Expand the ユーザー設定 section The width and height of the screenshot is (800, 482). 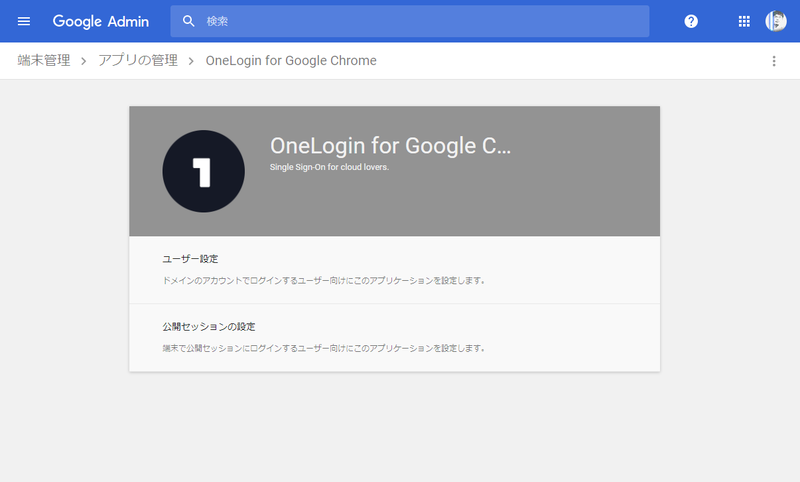pyautogui.click(x=394, y=270)
